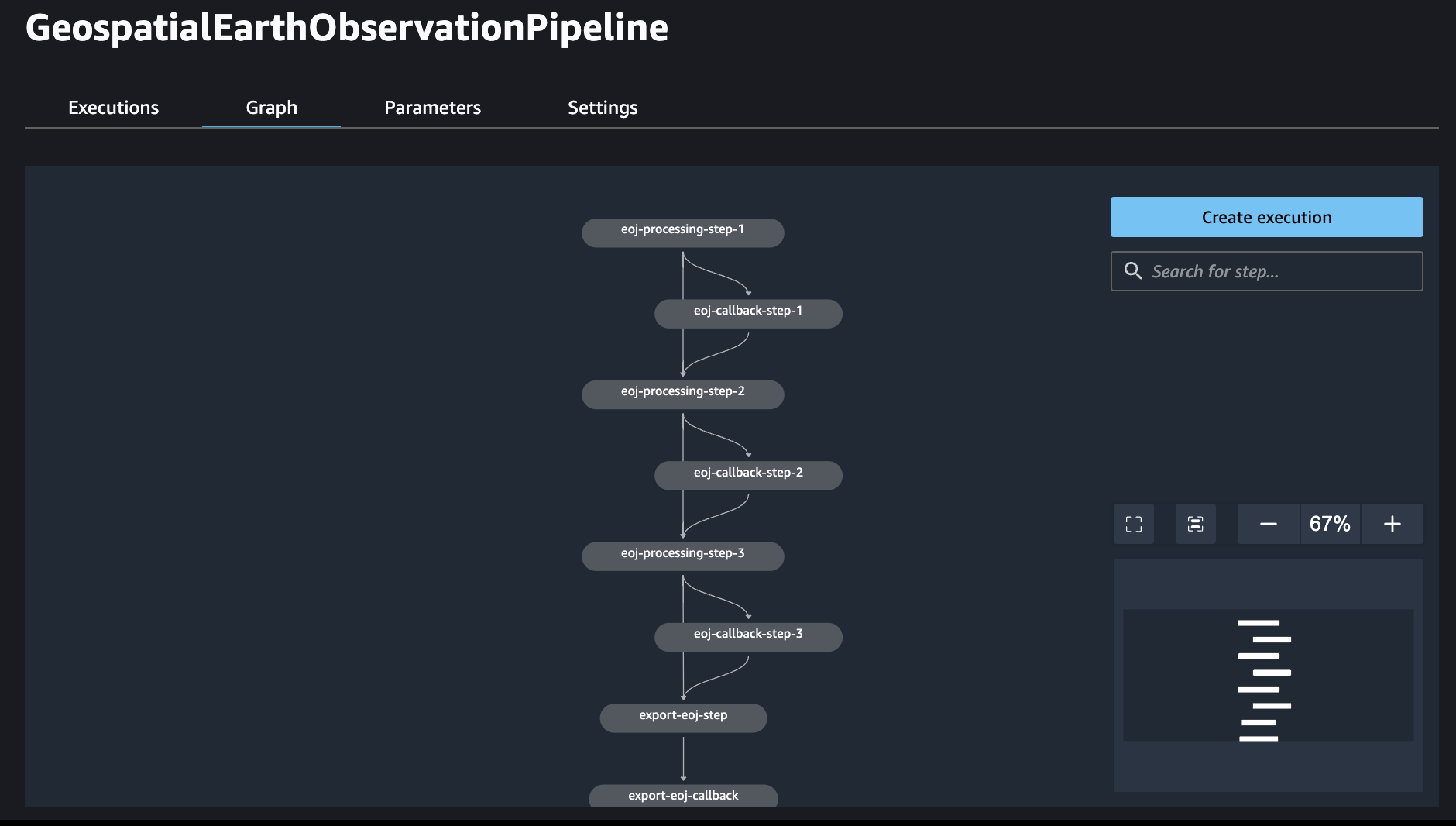Image resolution: width=1456 pixels, height=826 pixels.
Task: Zoom in with the plus icon
Action: [1392, 524]
